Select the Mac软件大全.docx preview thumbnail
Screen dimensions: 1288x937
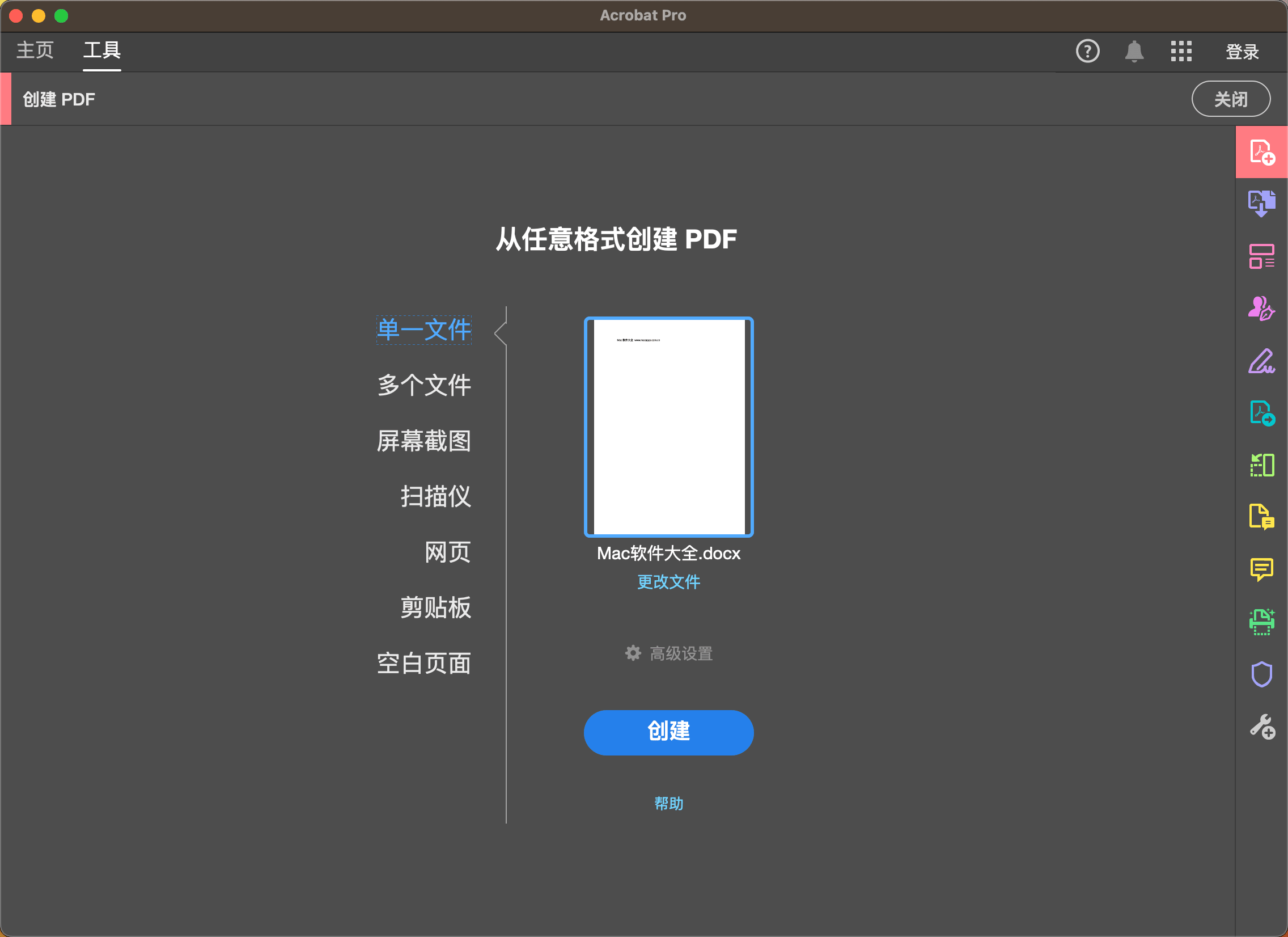(x=668, y=426)
